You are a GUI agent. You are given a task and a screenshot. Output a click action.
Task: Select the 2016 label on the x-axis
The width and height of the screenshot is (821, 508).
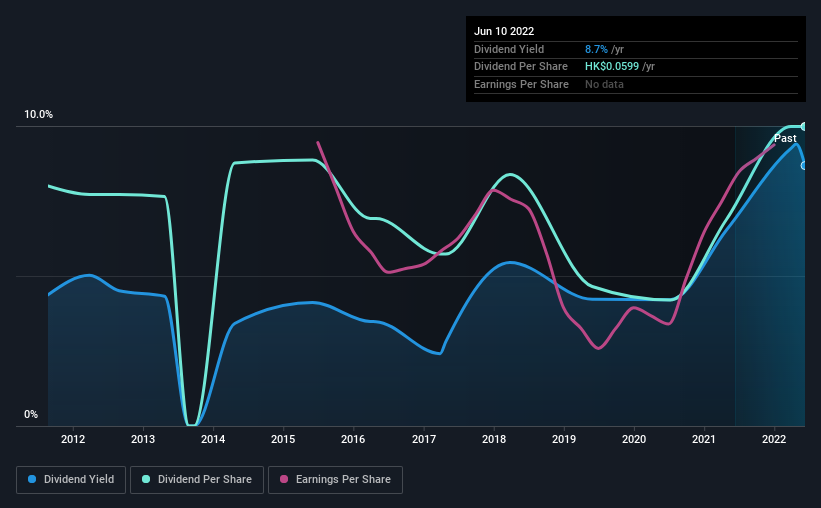[353, 439]
